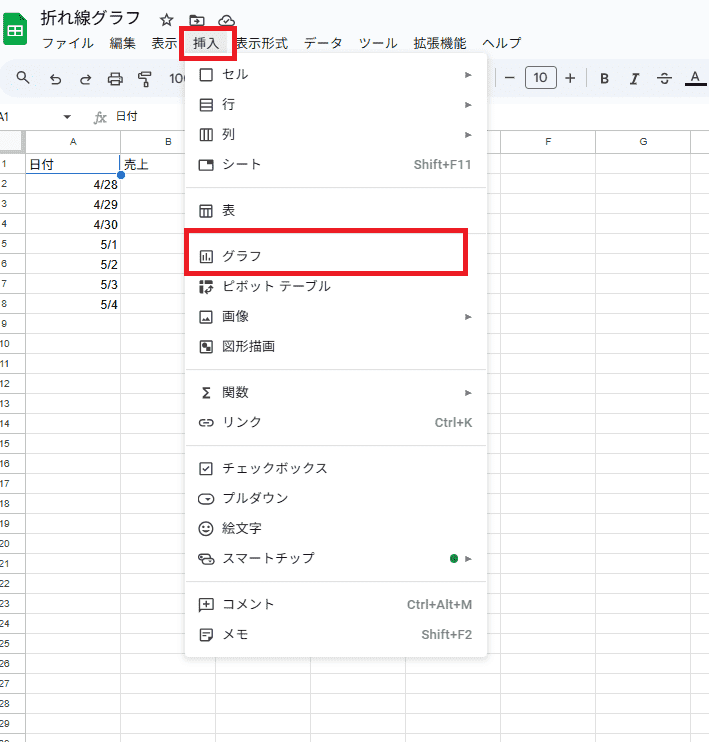This screenshot has height=742, width=709.
Task: Select column G header
Action: coord(643,141)
